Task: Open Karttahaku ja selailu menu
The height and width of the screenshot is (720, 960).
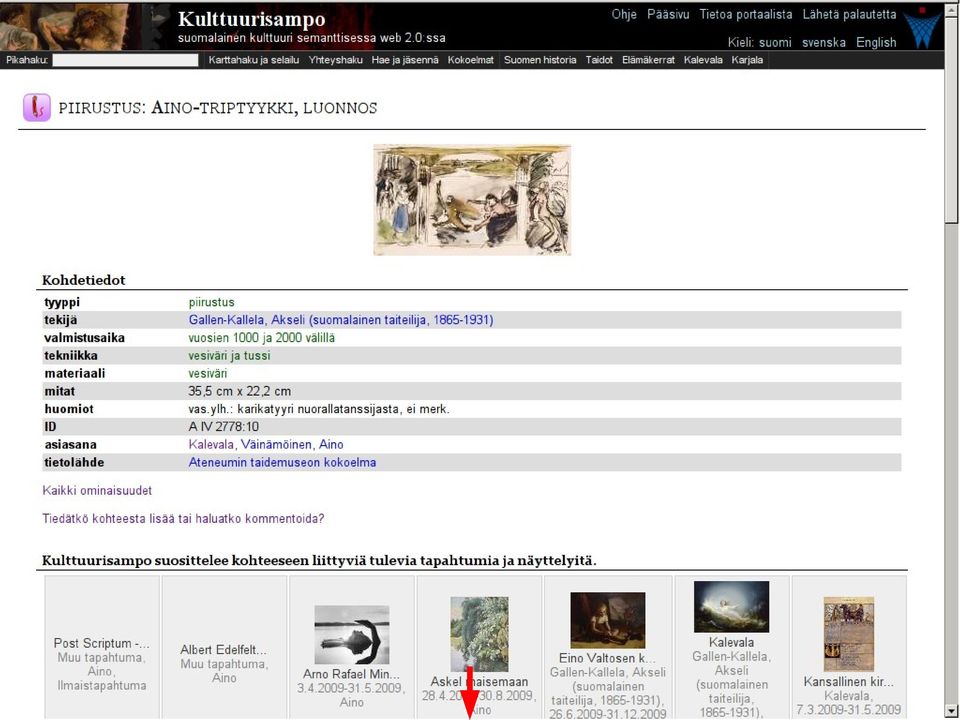Action: (253, 60)
